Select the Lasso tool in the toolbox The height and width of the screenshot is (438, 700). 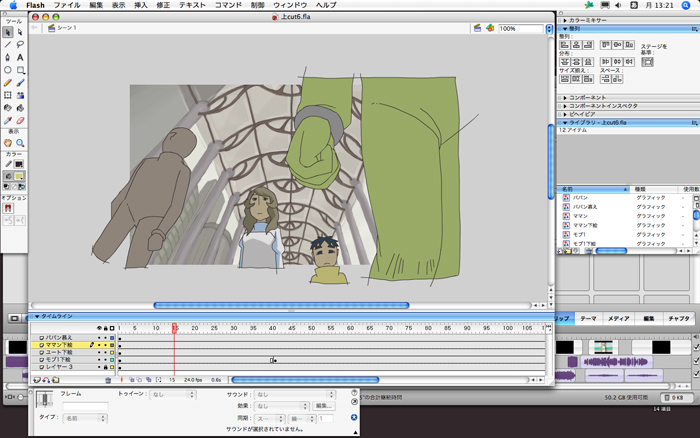tap(20, 44)
